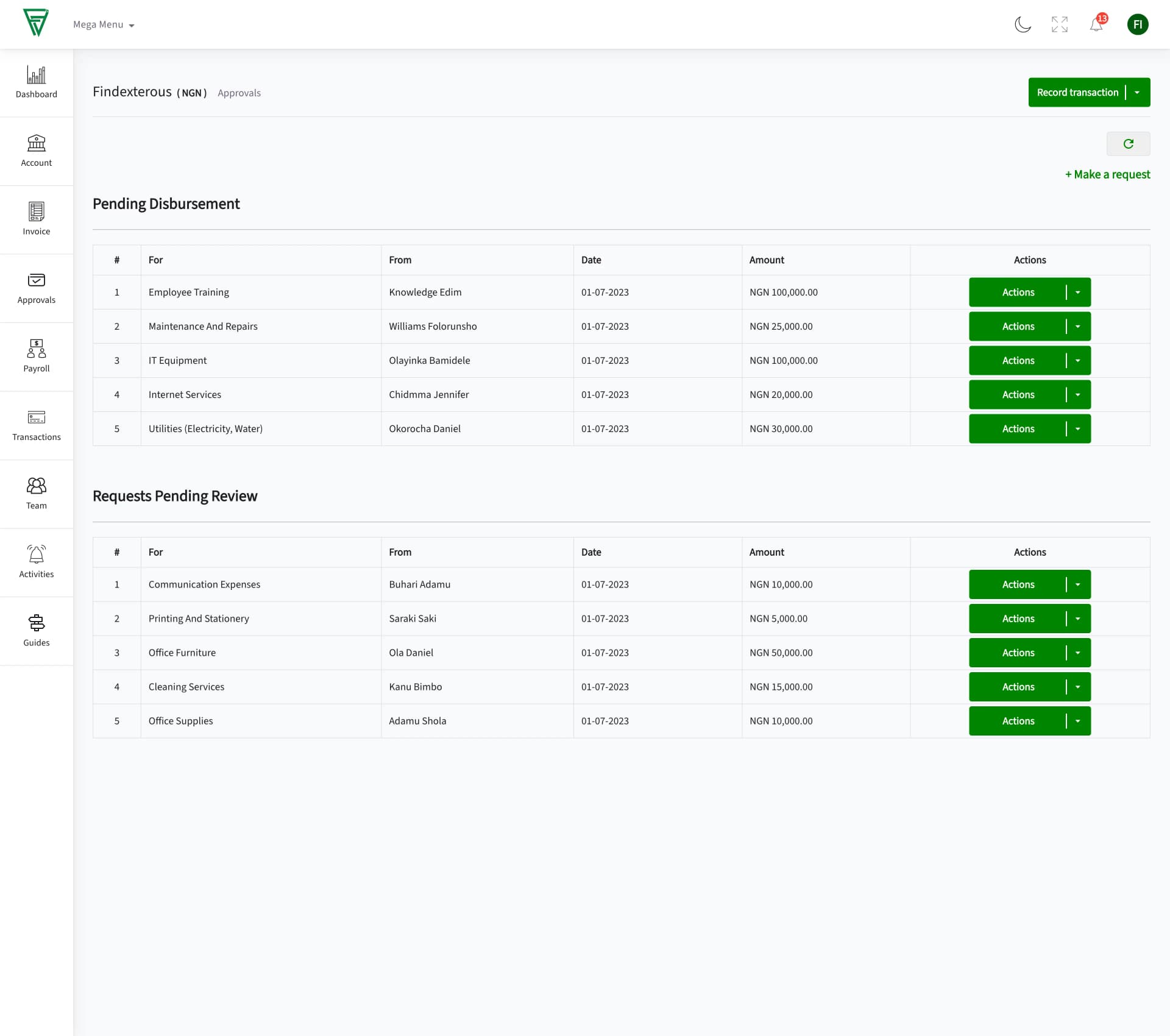Click the Findexterous logo
Screen dimensions: 1170x1036
[36, 23]
